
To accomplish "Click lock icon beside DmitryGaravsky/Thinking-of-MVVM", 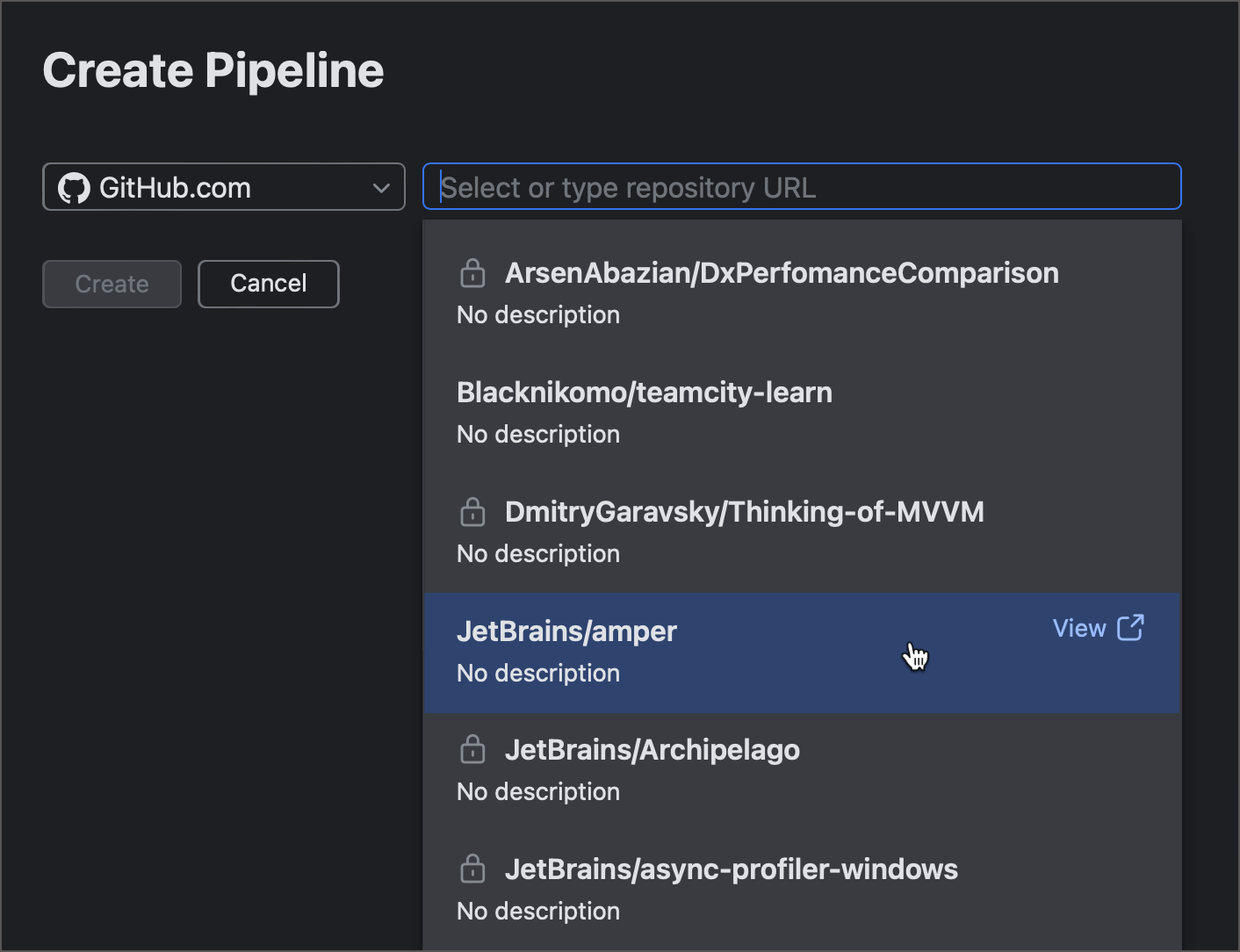I will (472, 512).
